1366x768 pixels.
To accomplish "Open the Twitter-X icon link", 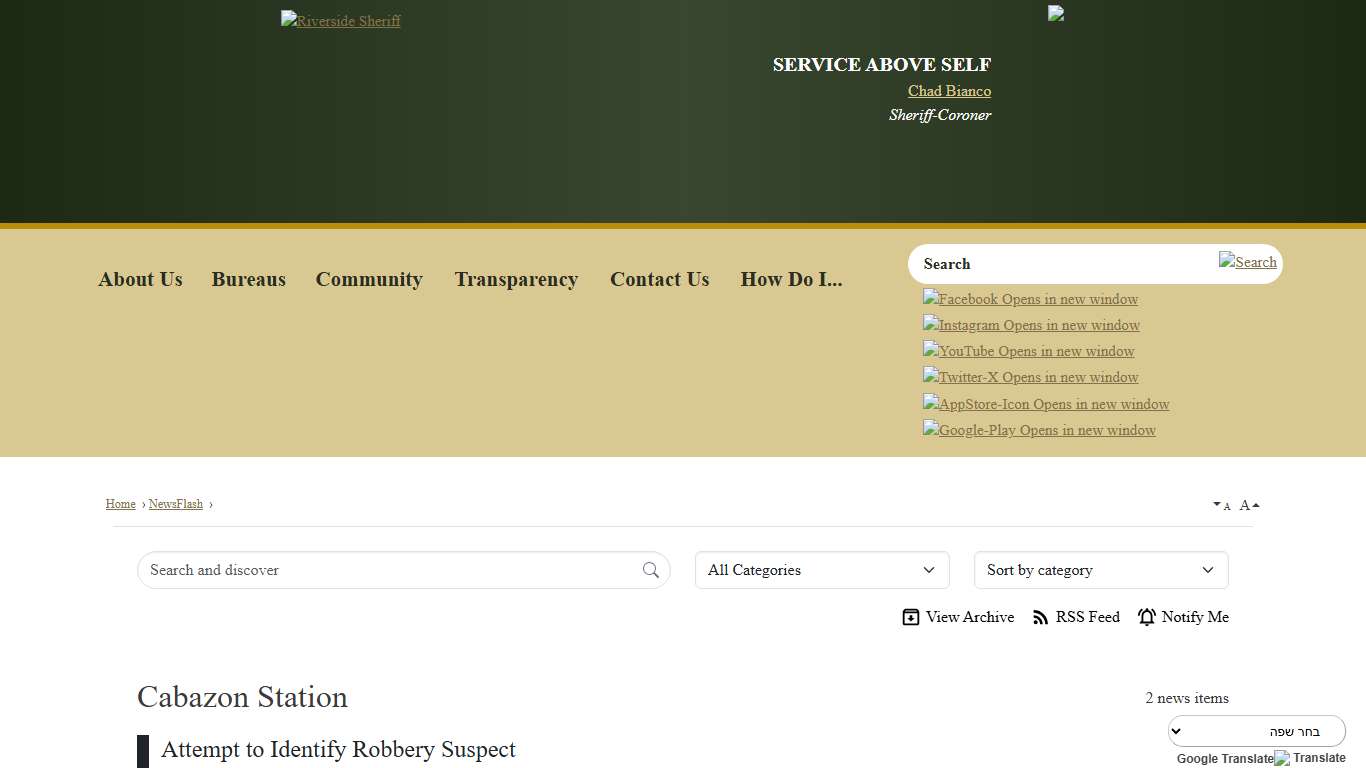I will coord(1030,377).
